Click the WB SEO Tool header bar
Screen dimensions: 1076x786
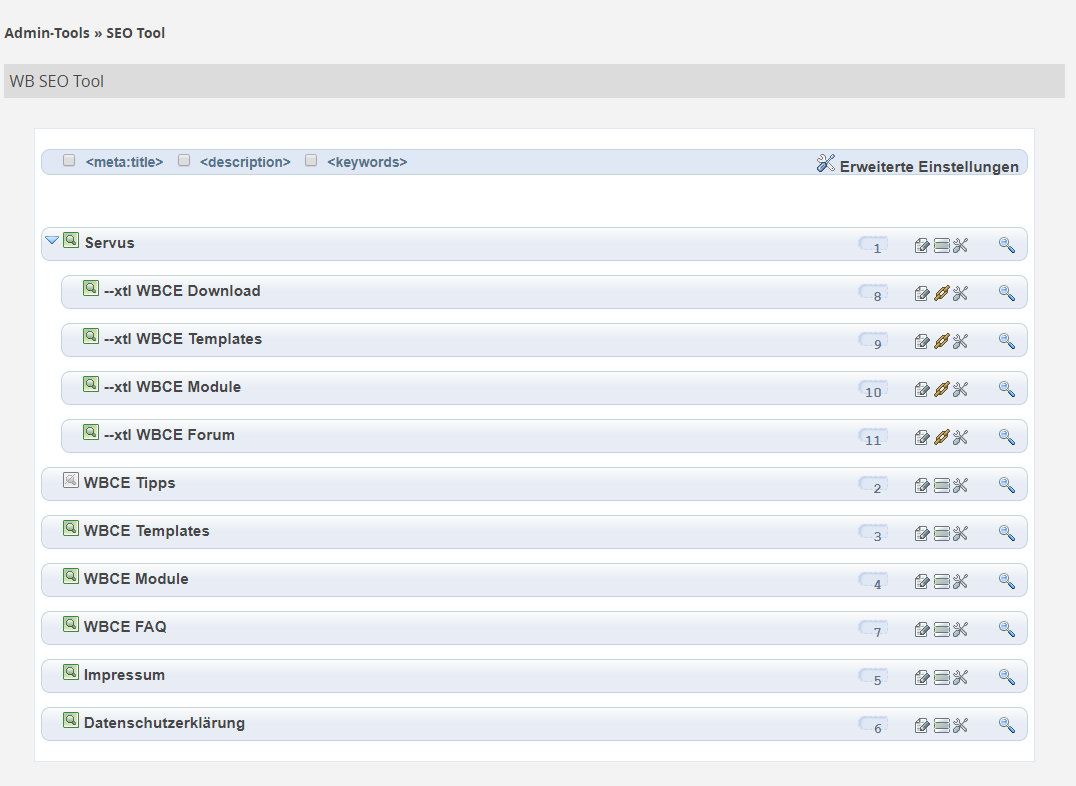(x=534, y=81)
